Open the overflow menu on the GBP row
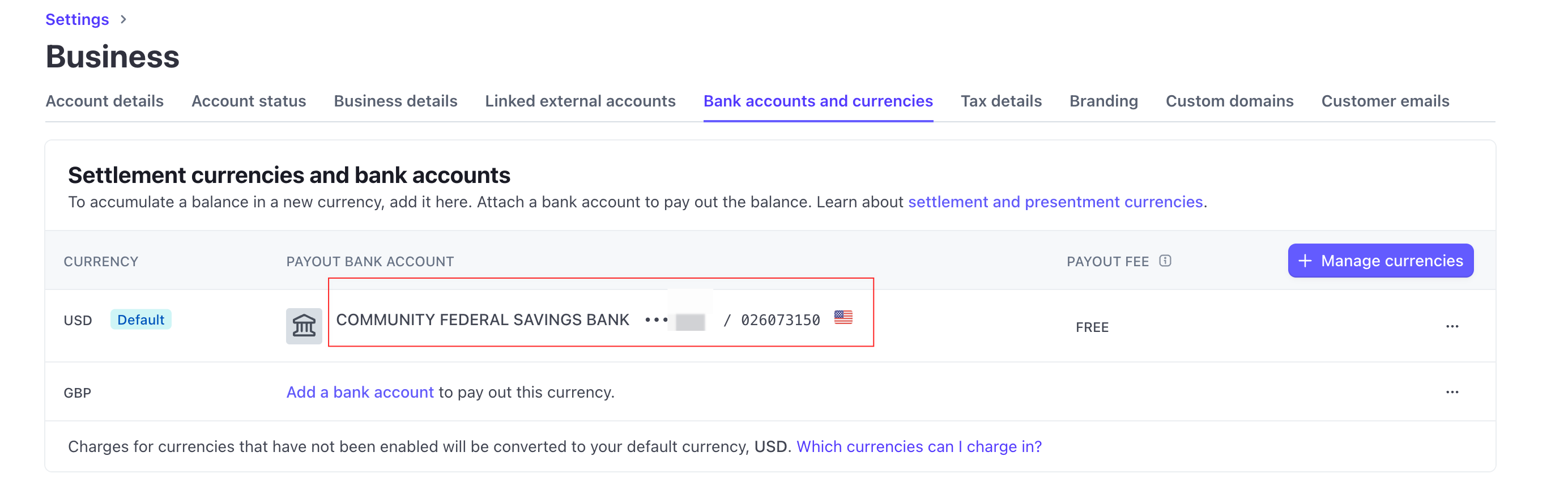Screen dimensions: 1568x486 [x=1454, y=392]
